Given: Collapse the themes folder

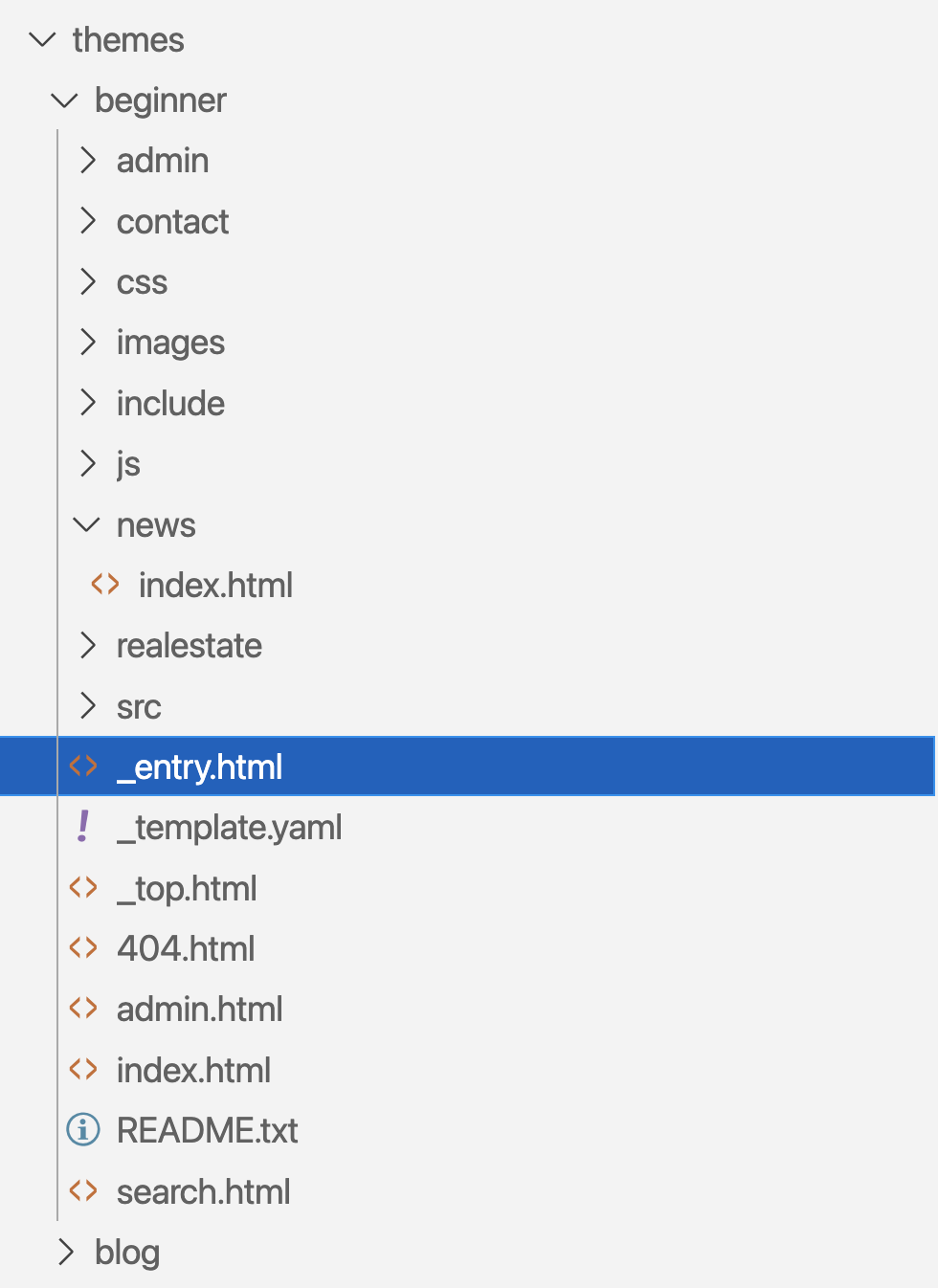Looking at the screenshot, I should tap(43, 39).
